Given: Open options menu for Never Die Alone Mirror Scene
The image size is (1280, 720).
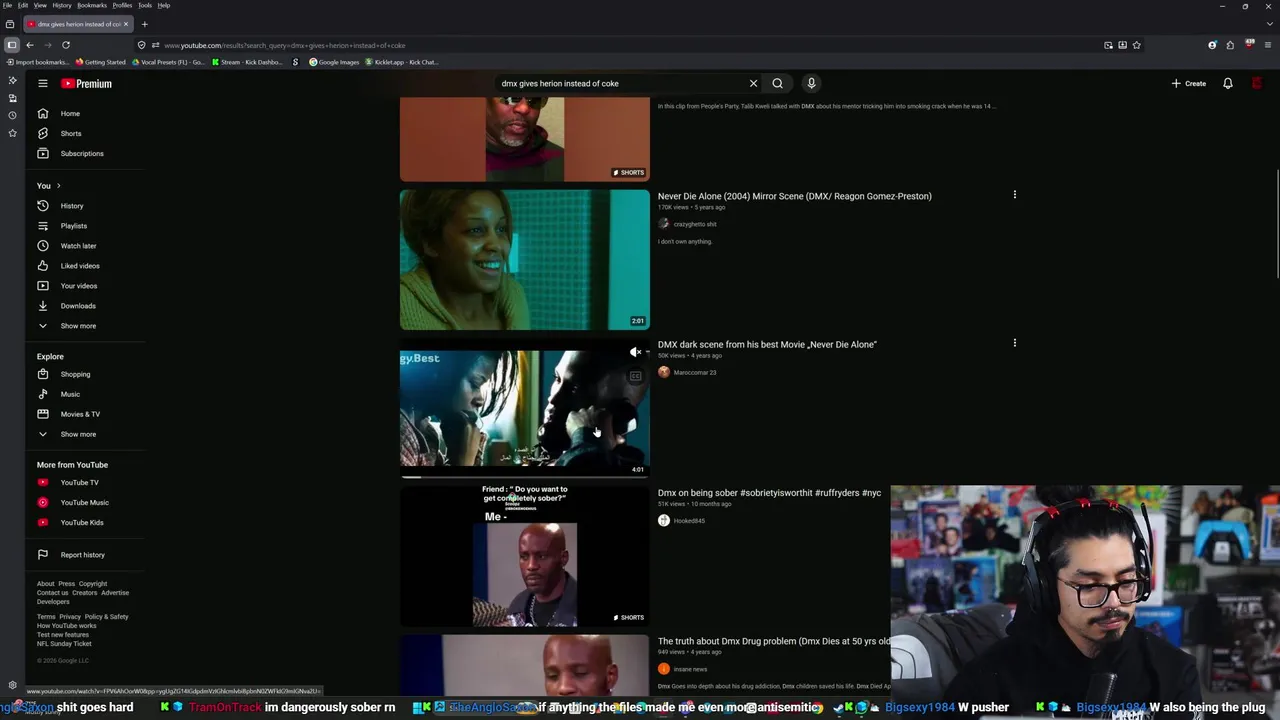Looking at the screenshot, I should (1014, 195).
